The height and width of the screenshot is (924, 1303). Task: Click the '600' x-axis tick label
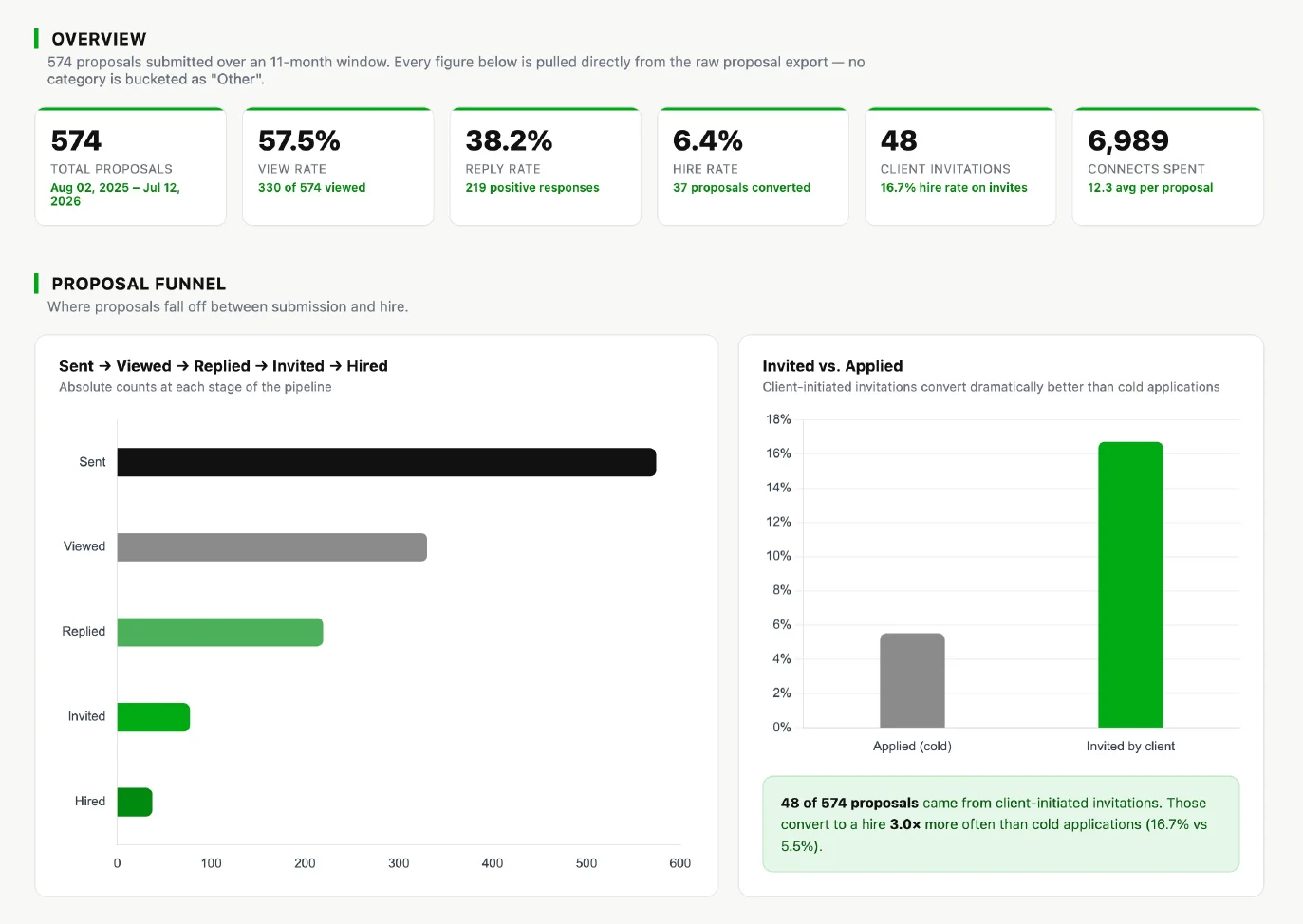pos(679,863)
